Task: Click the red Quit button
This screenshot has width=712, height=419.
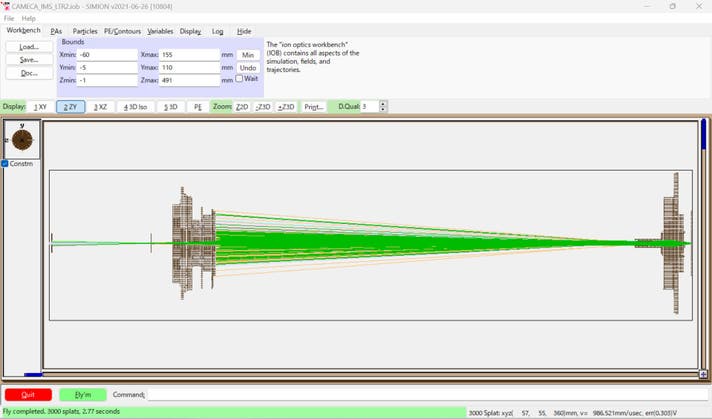Action: coord(28,395)
